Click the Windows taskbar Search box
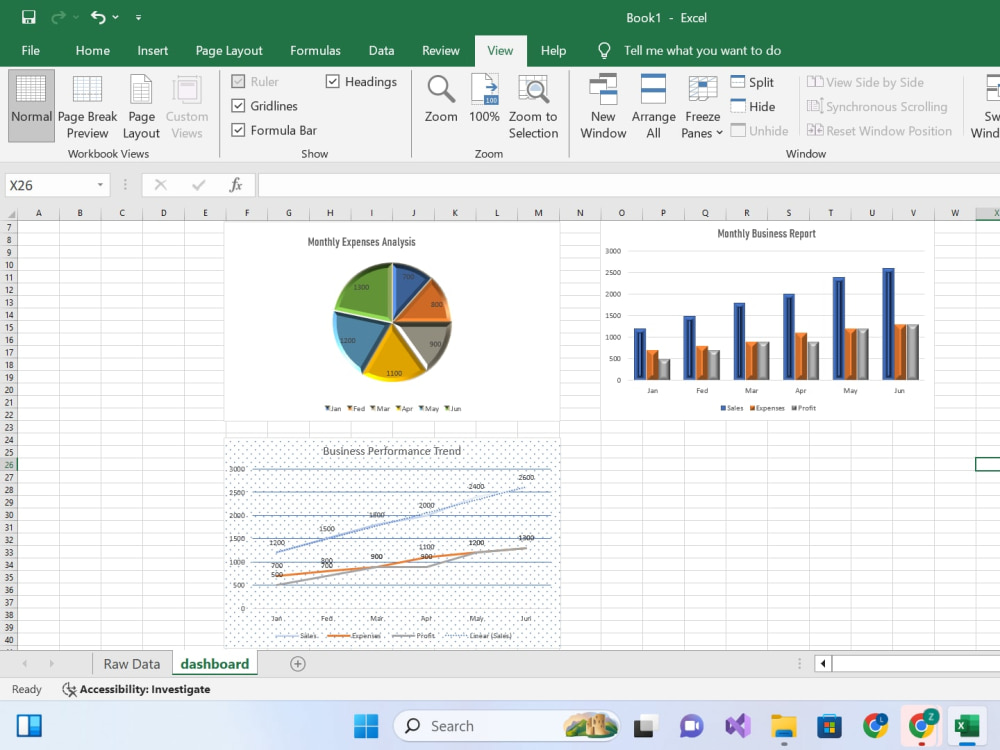Viewport: 1000px width, 750px height. (x=507, y=726)
